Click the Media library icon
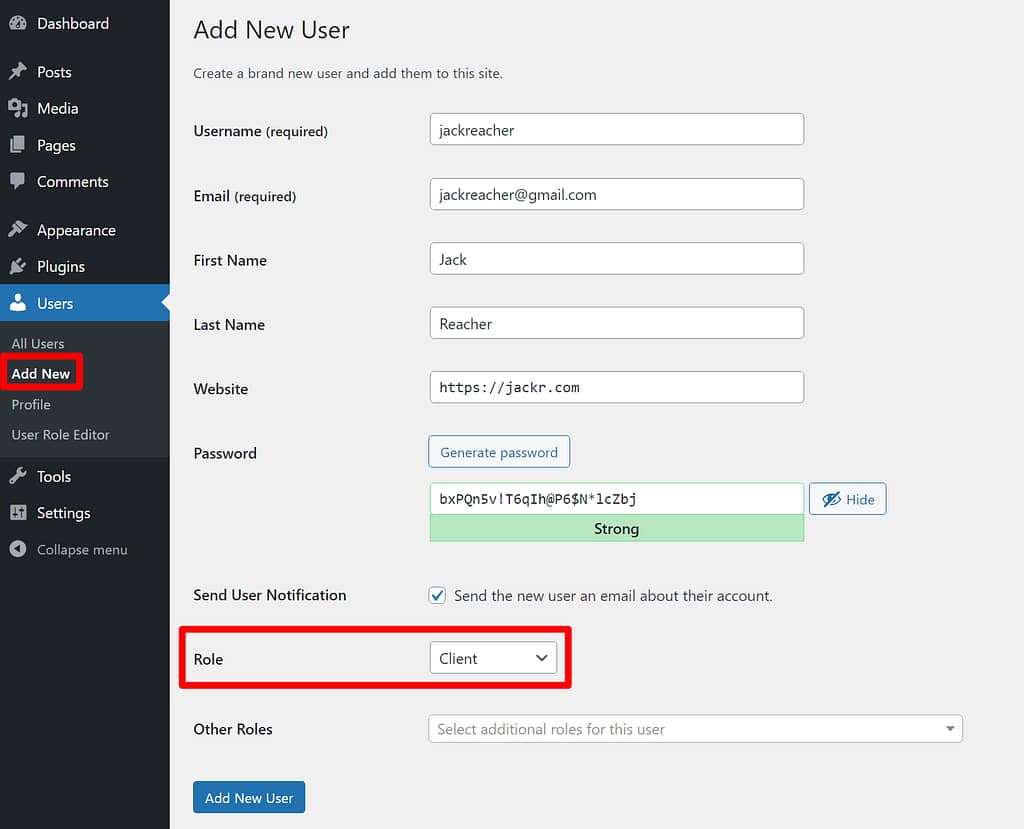This screenshot has height=829, width=1024. [18, 108]
